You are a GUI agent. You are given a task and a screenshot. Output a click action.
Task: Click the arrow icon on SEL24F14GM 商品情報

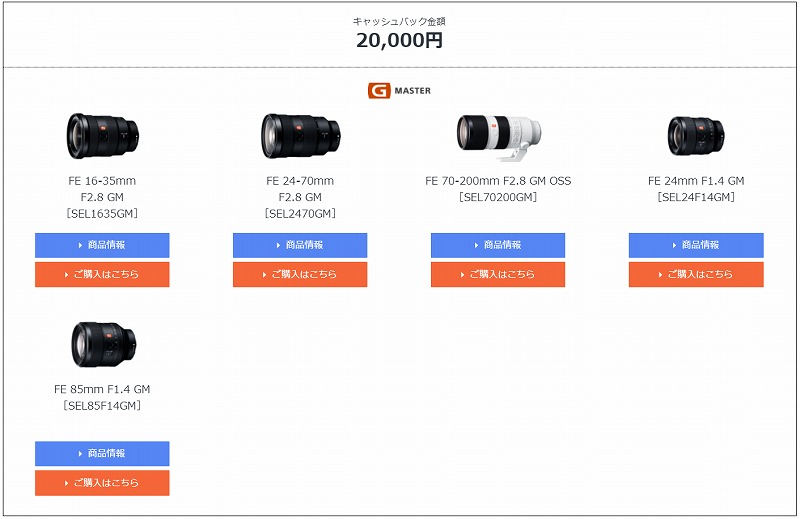click(x=674, y=245)
